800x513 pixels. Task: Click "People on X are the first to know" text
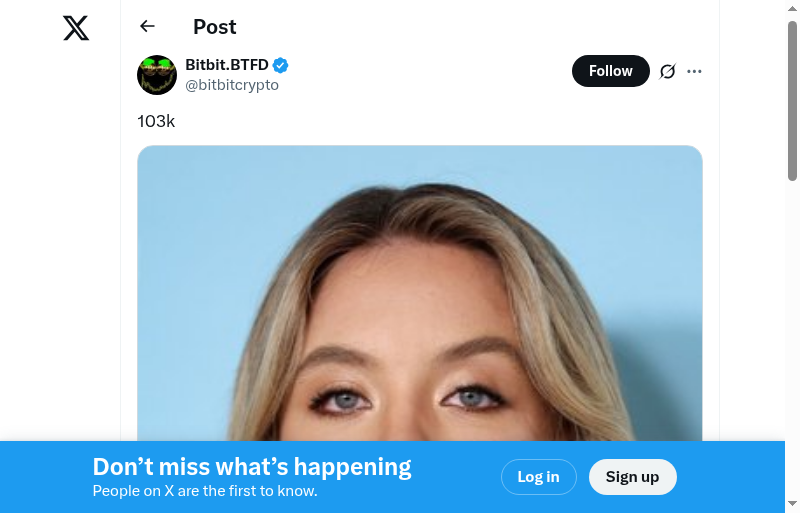point(205,491)
